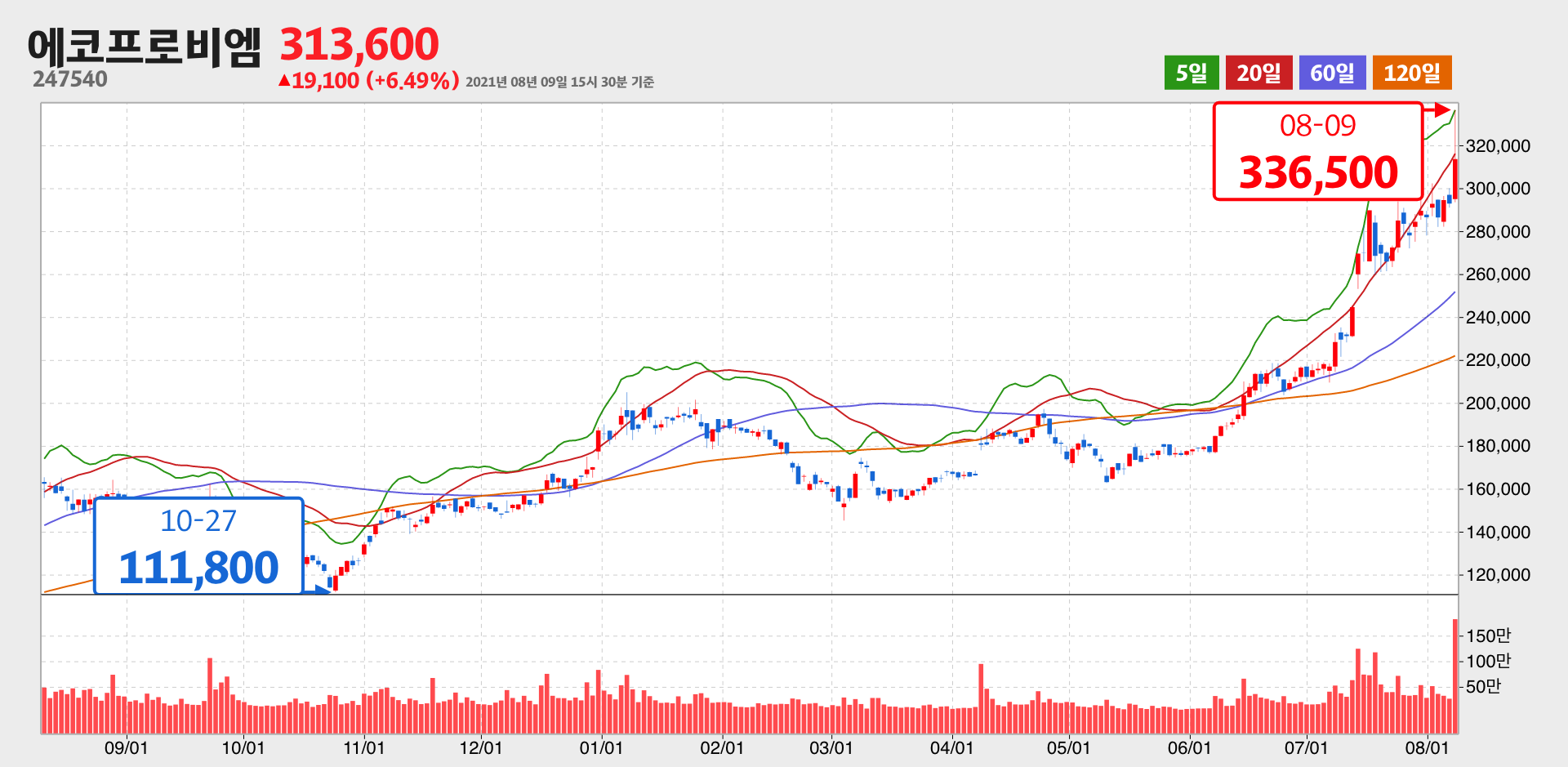Click the 260,000 price axis label
Image resolution: width=1568 pixels, height=767 pixels.
click(x=1498, y=274)
